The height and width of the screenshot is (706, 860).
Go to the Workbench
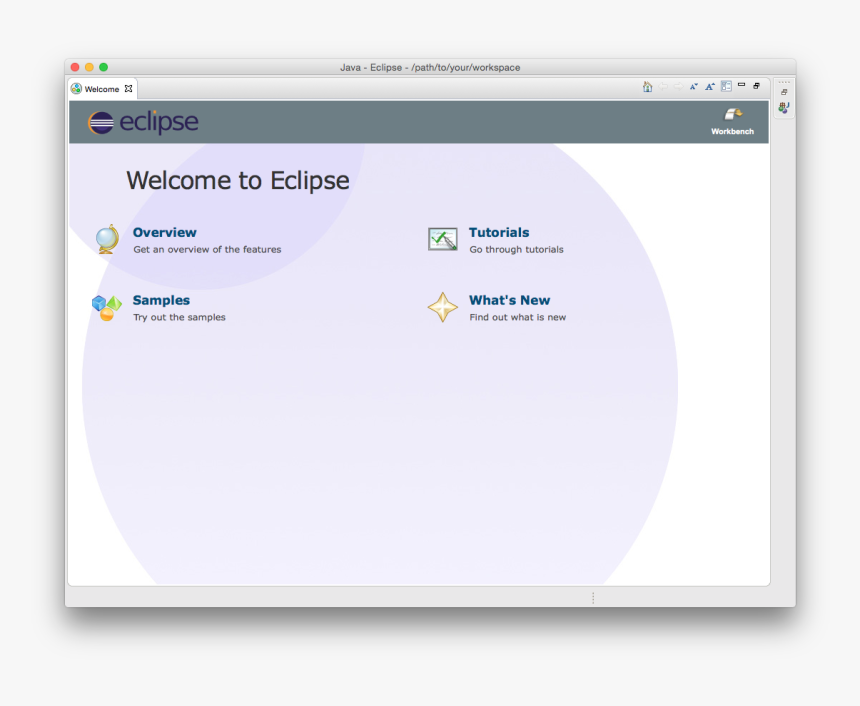click(732, 121)
